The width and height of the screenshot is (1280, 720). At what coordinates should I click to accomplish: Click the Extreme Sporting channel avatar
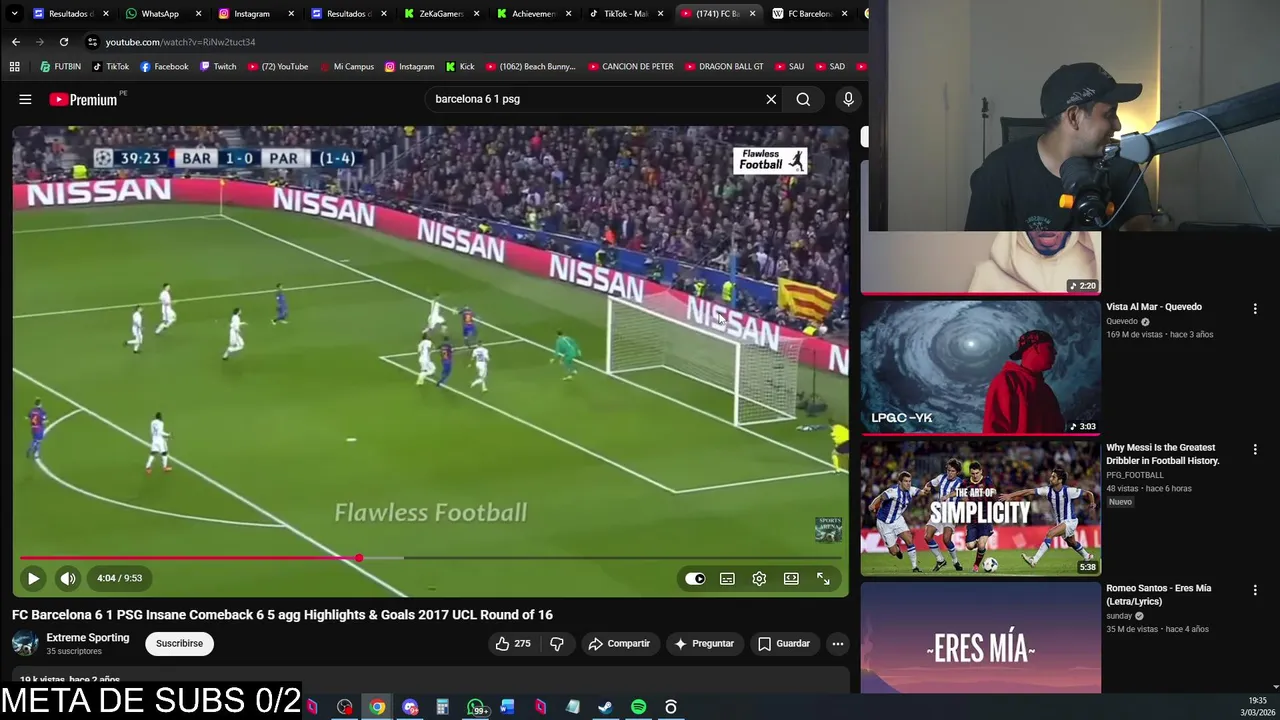[x=25, y=643]
